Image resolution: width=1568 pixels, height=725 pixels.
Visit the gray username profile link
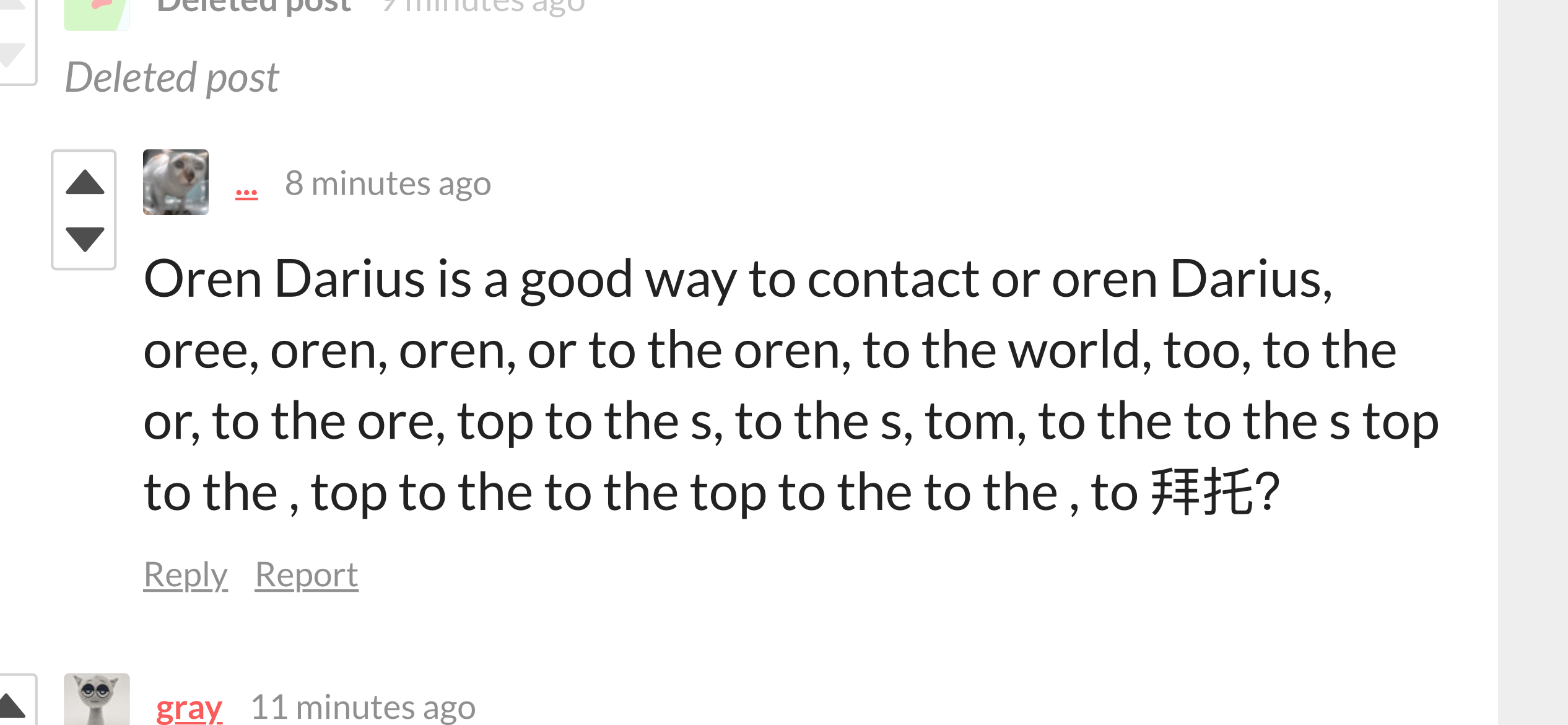[189, 707]
